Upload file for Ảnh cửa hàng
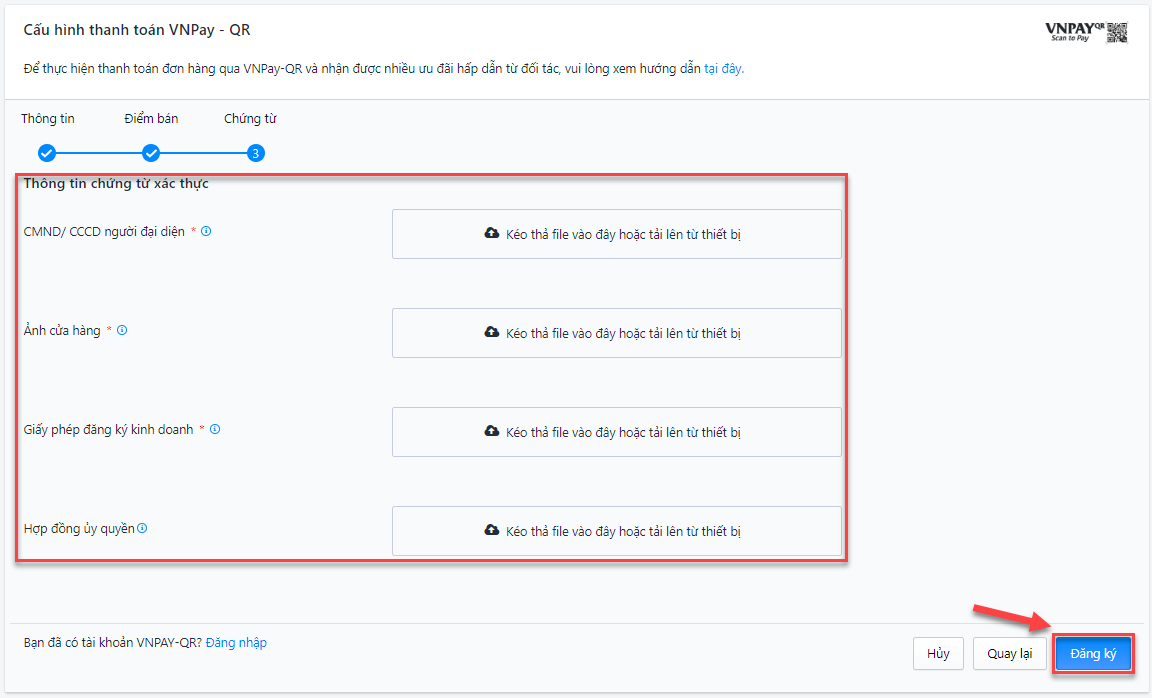 (616, 333)
